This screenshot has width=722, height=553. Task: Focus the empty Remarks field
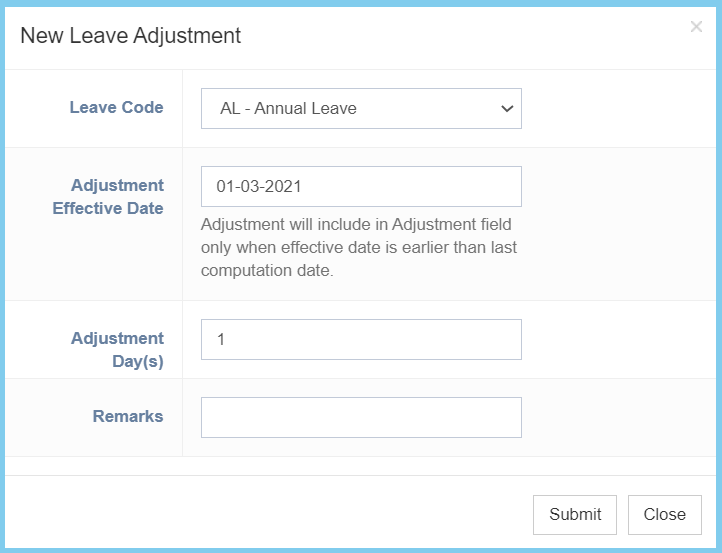point(361,417)
